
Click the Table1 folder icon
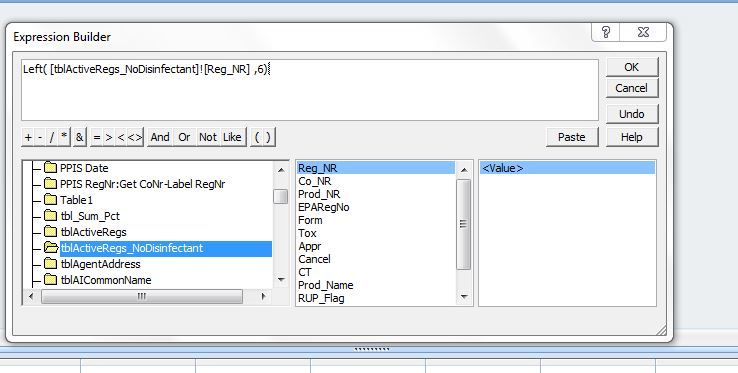click(50, 200)
